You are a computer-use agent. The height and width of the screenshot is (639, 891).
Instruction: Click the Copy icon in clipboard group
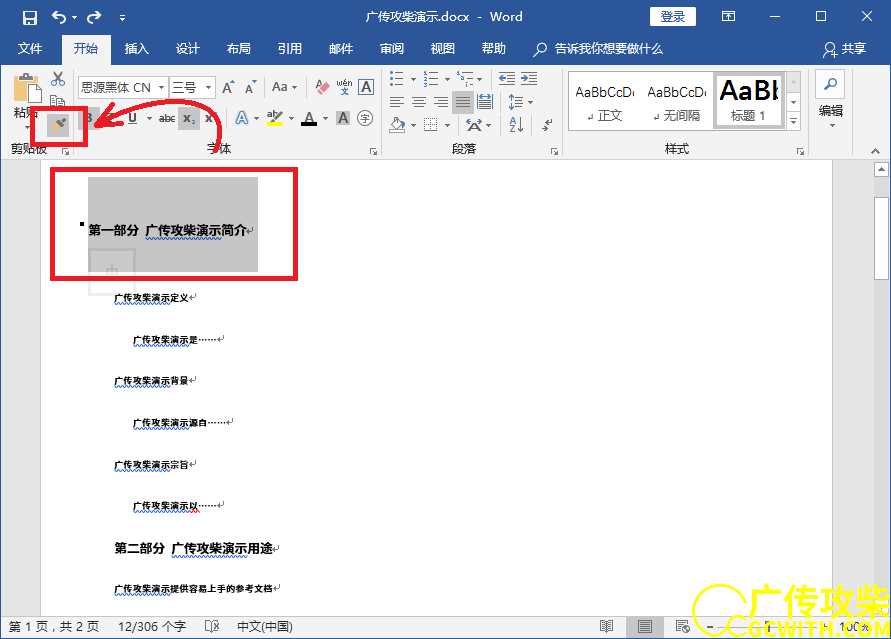coord(57,101)
